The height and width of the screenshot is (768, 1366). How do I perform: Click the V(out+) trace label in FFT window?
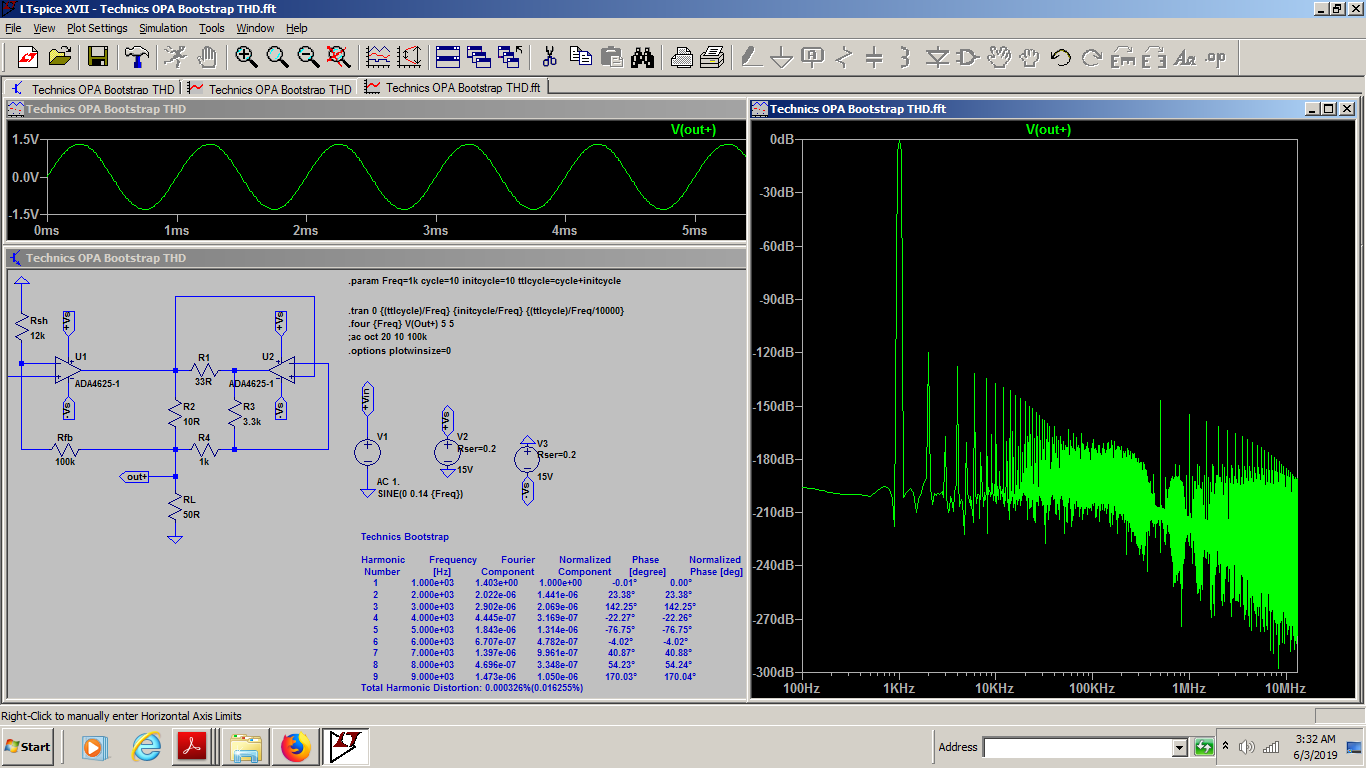point(1048,130)
